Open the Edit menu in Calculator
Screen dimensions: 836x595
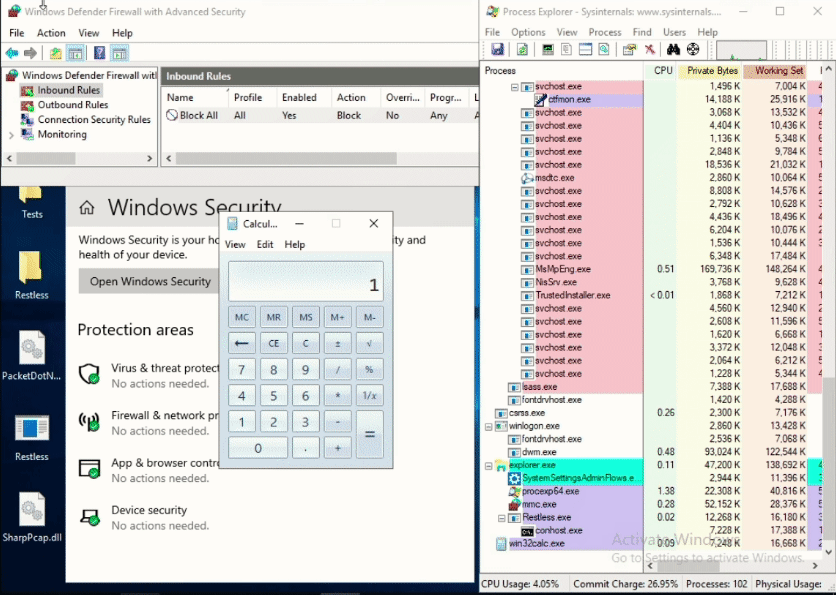264,245
